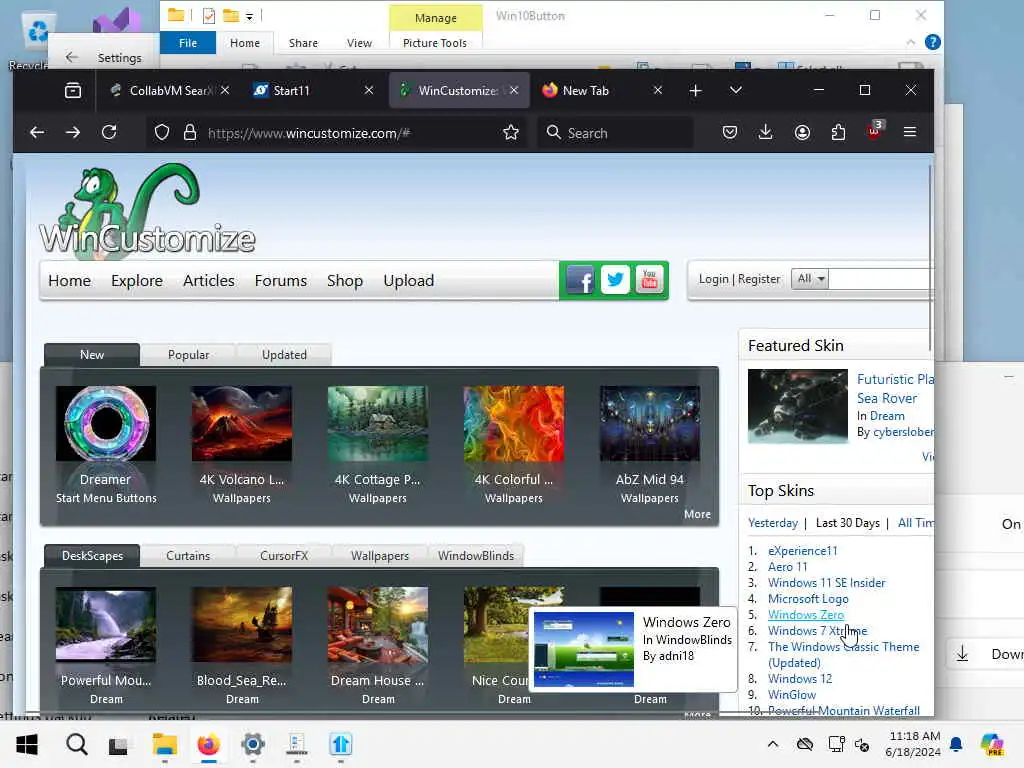The height and width of the screenshot is (768, 1024).
Task: Open WinCustomize Twitter icon
Action: tap(615, 280)
